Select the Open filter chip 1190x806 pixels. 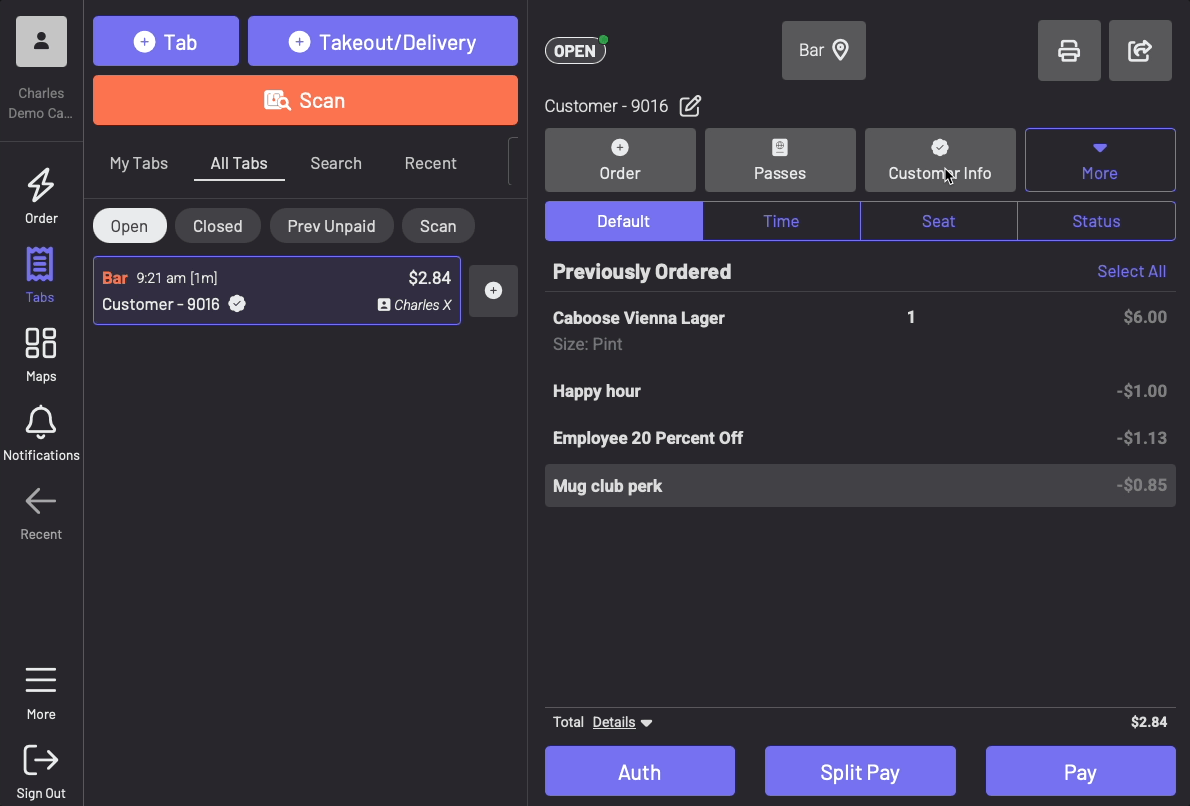click(x=129, y=226)
